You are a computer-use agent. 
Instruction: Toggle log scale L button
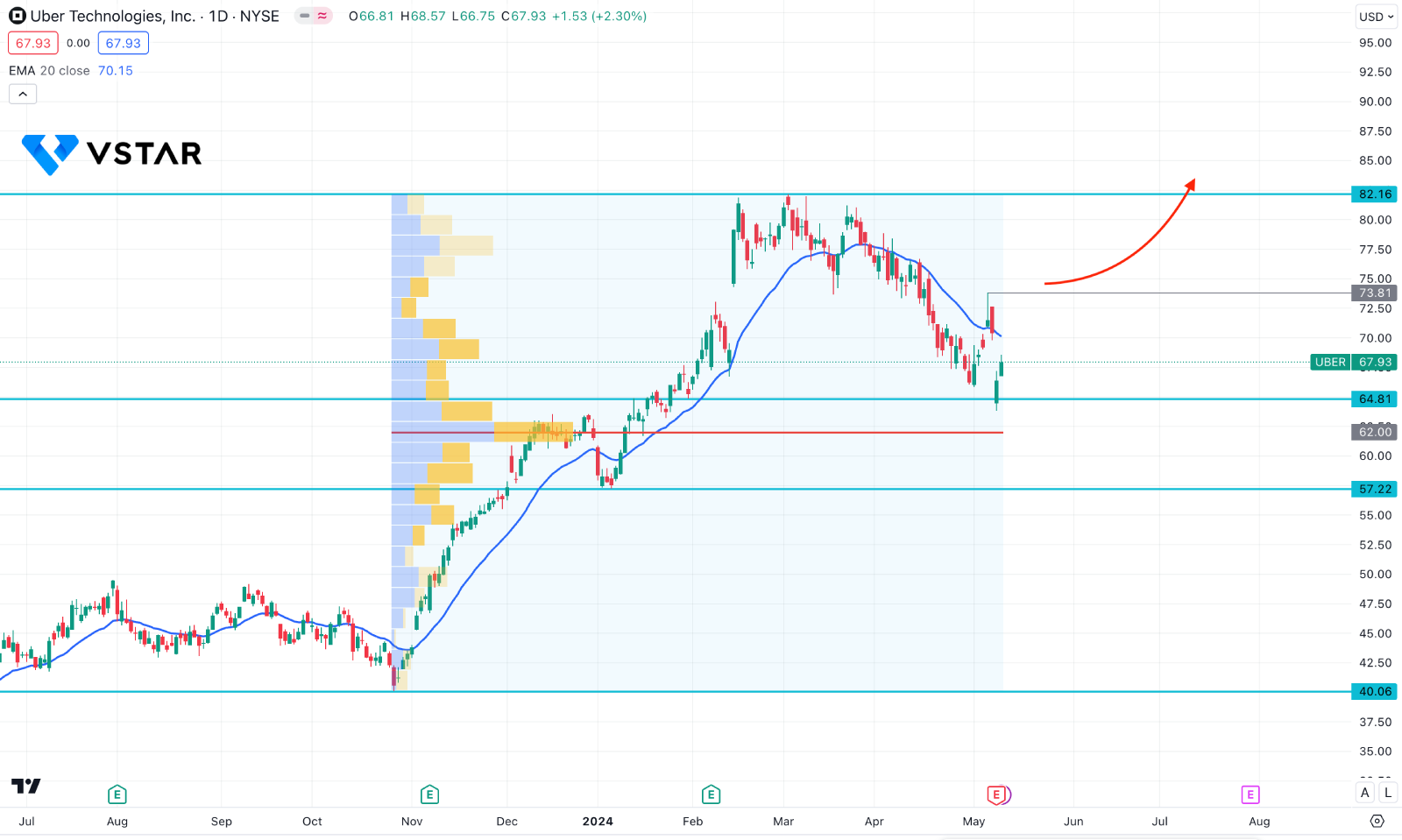[x=1388, y=793]
